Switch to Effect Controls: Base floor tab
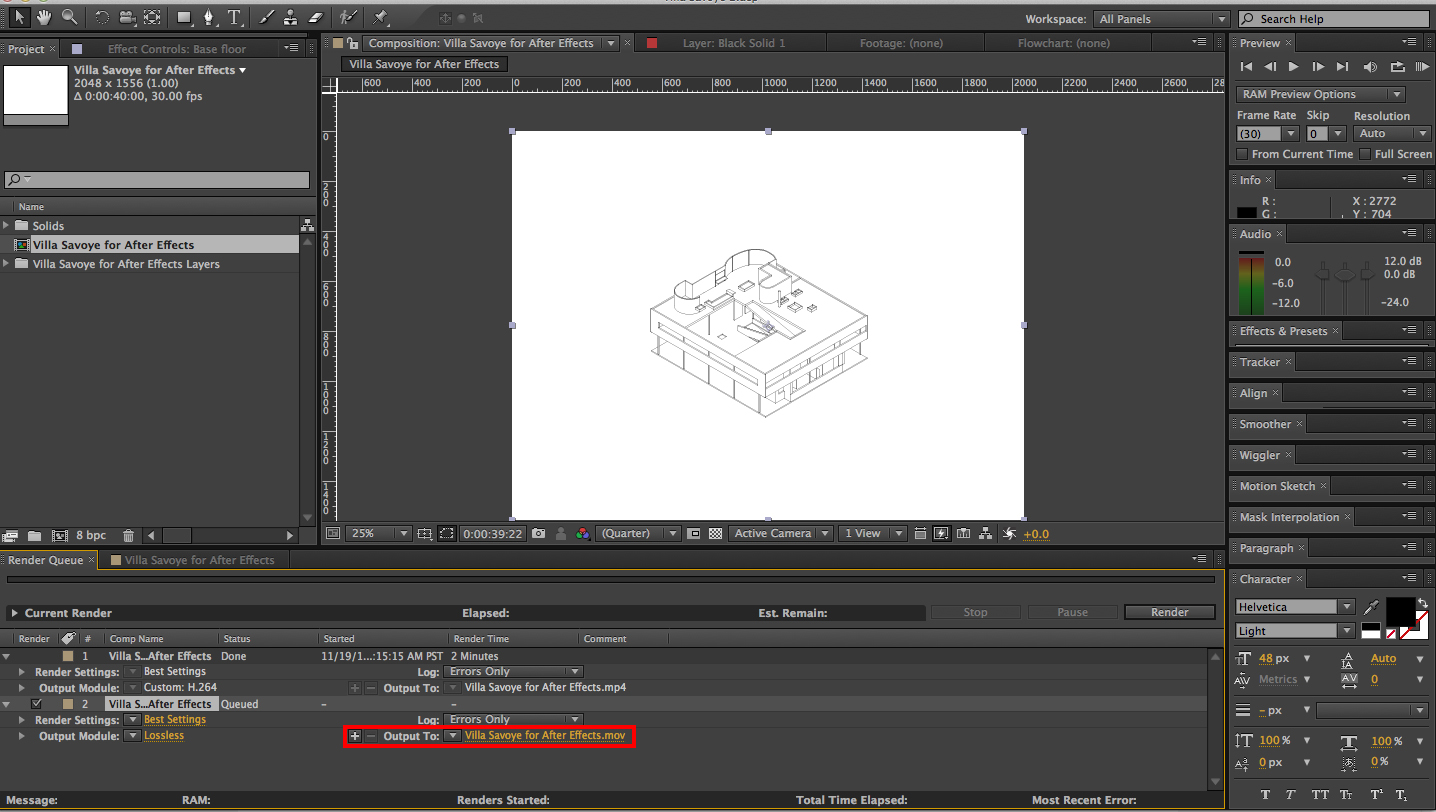This screenshot has height=812, width=1436. click(176, 49)
